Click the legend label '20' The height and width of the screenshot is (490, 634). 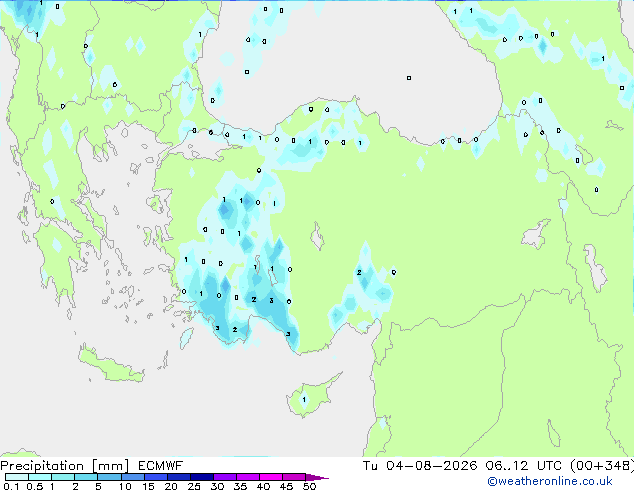(x=171, y=486)
